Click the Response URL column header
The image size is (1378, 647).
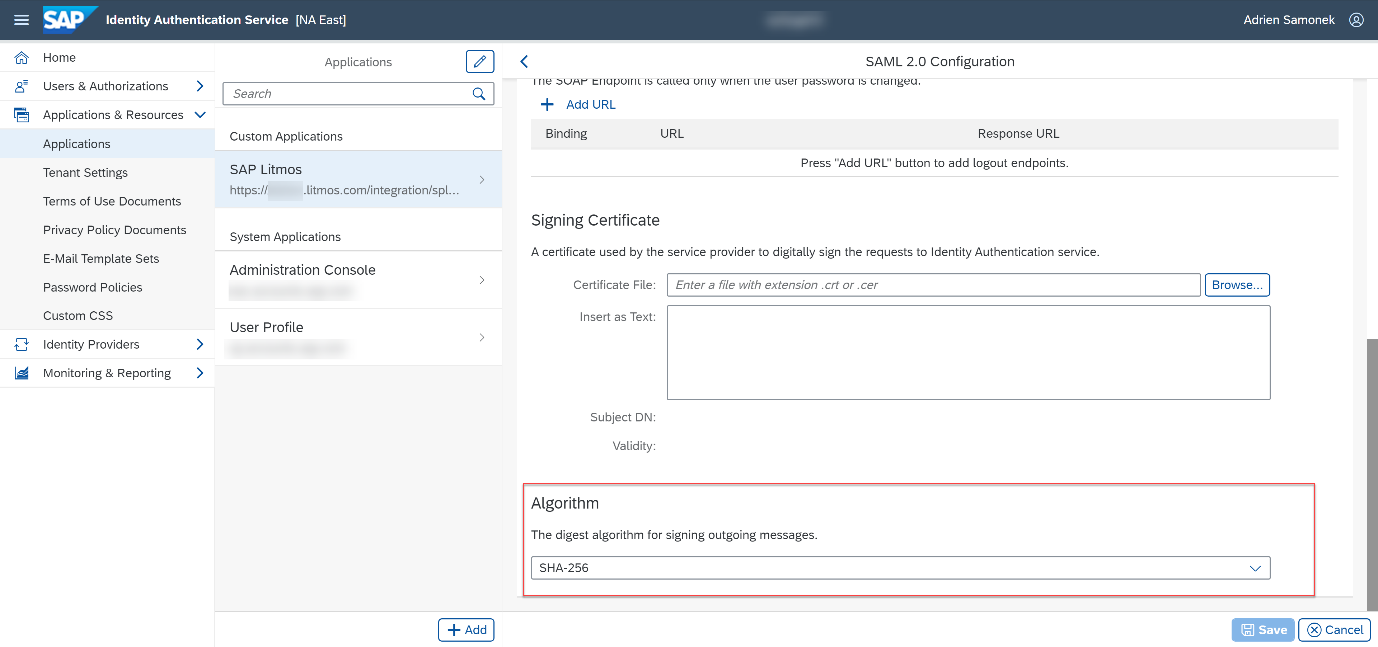pyautogui.click(x=1018, y=134)
